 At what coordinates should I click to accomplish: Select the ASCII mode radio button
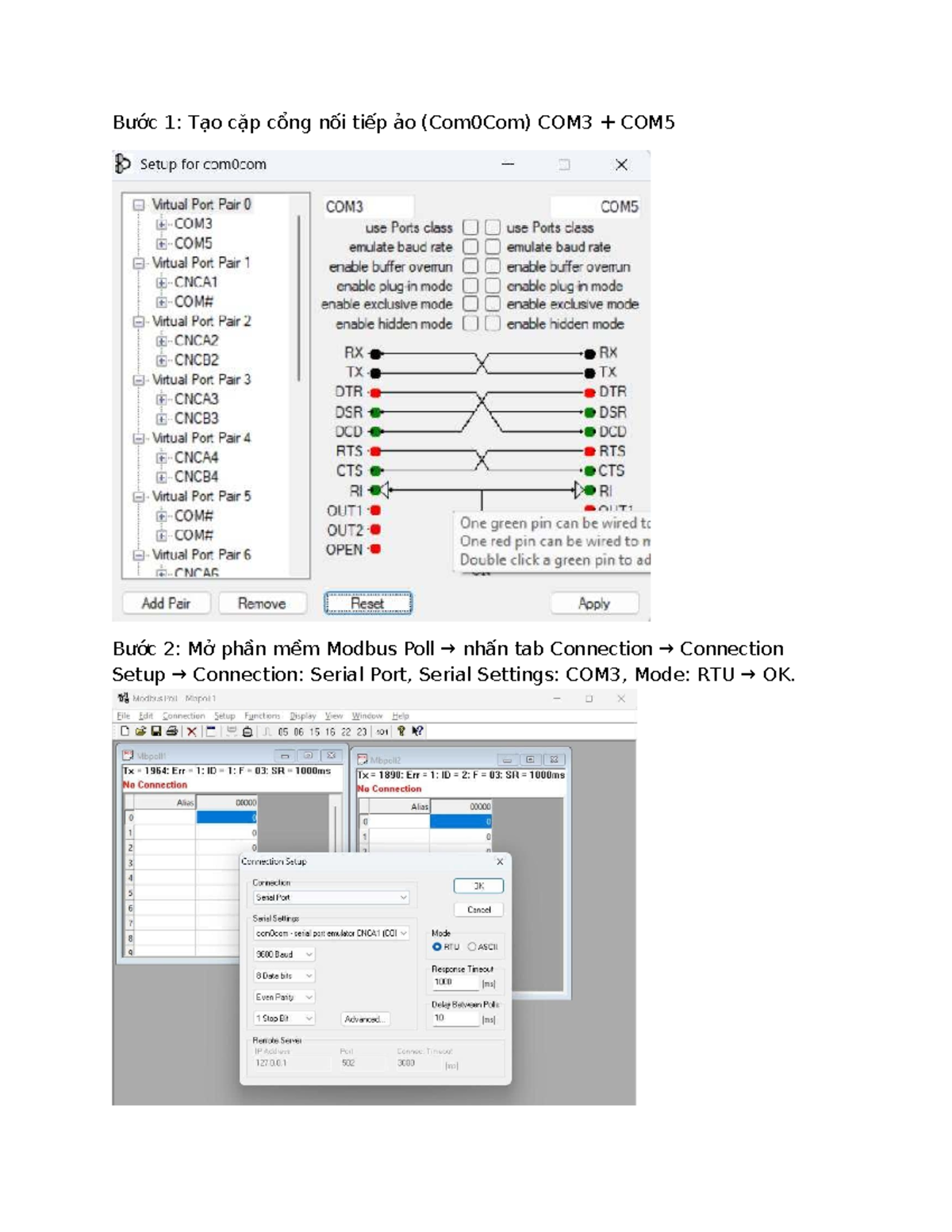pos(472,946)
